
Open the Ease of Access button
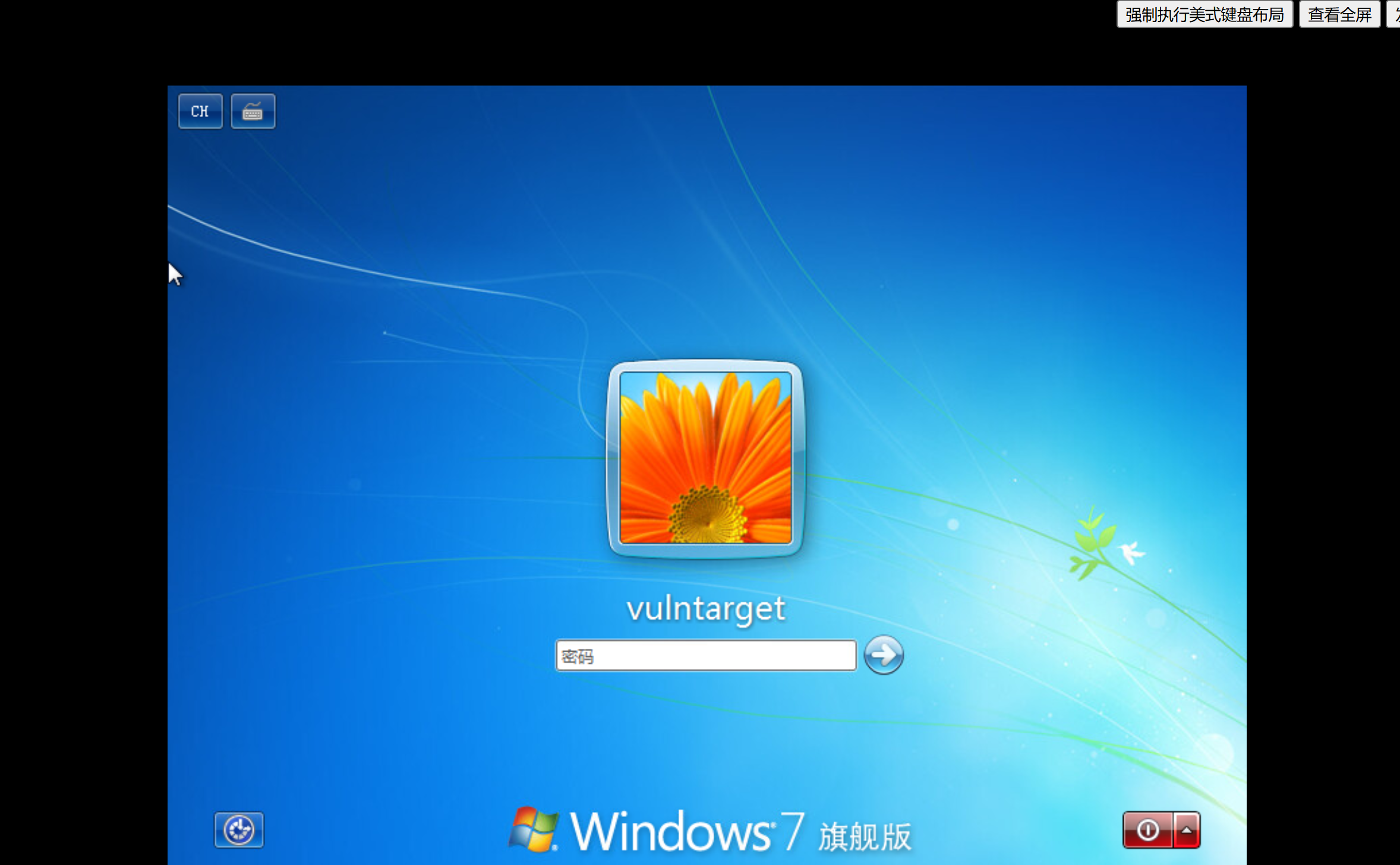pyautogui.click(x=239, y=829)
